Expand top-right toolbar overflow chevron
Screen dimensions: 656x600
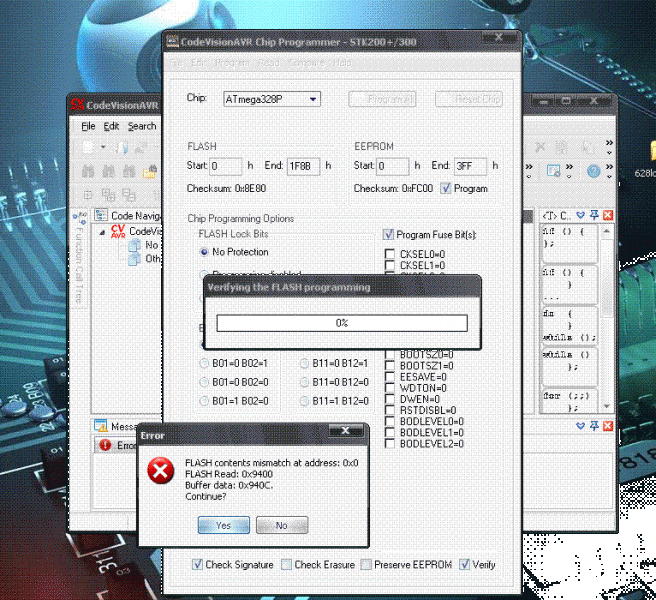610,147
